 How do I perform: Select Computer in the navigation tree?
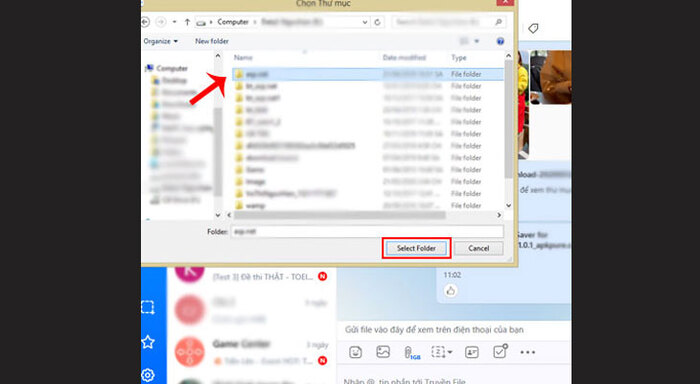click(x=167, y=68)
